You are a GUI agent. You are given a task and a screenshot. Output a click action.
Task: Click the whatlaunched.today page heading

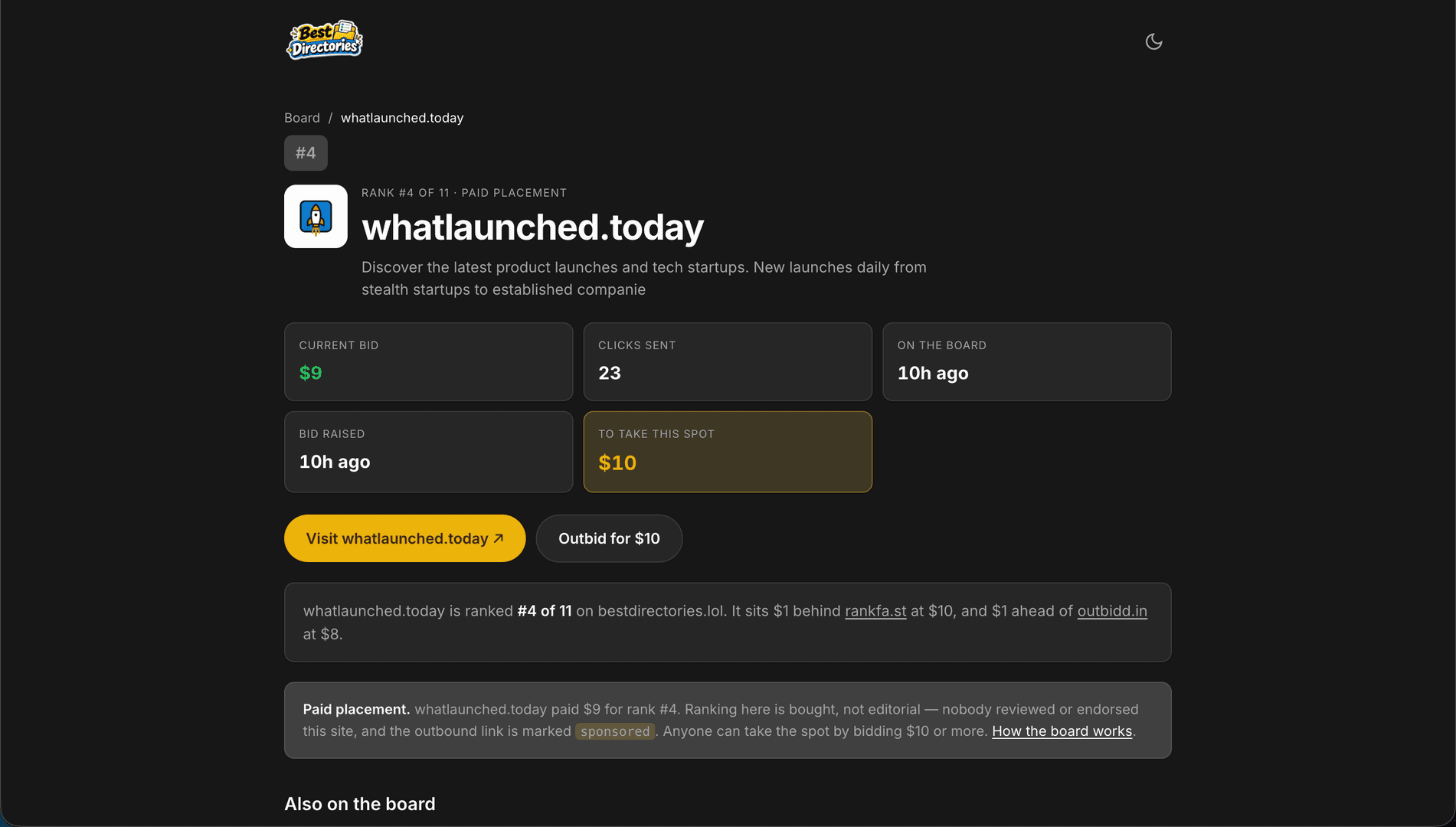click(x=532, y=227)
